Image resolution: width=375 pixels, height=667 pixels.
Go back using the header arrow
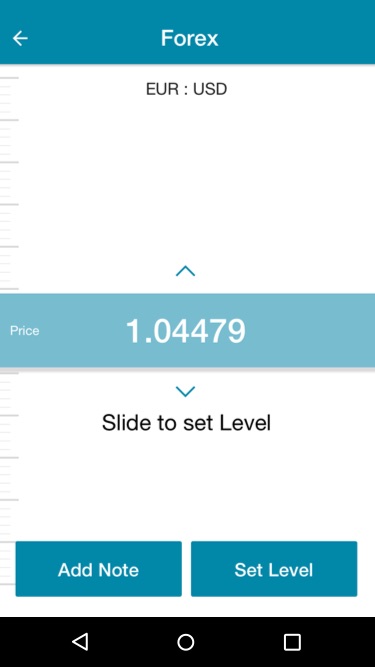coord(20,38)
